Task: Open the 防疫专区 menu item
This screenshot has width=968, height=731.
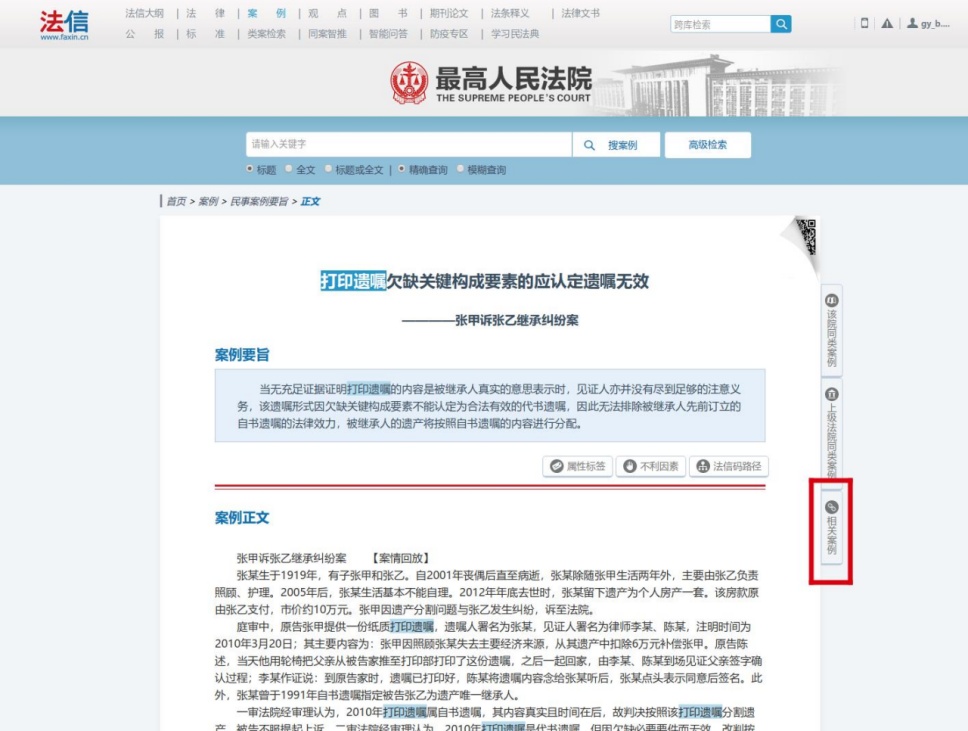Action: [x=449, y=34]
